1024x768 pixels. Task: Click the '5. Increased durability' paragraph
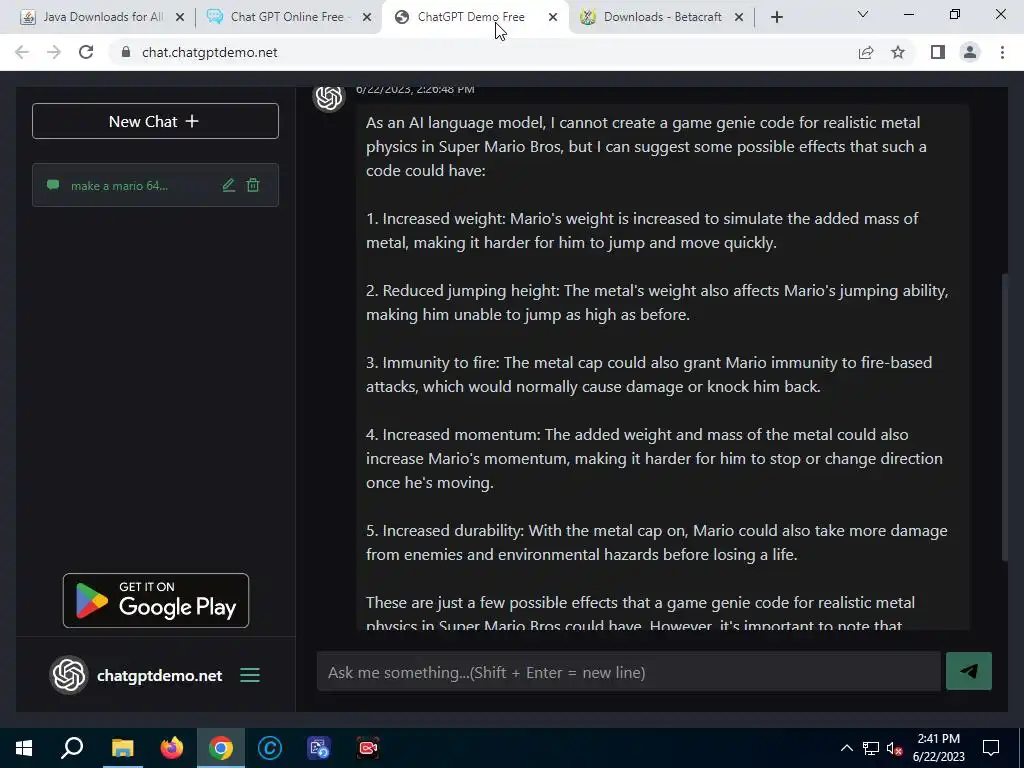click(656, 542)
